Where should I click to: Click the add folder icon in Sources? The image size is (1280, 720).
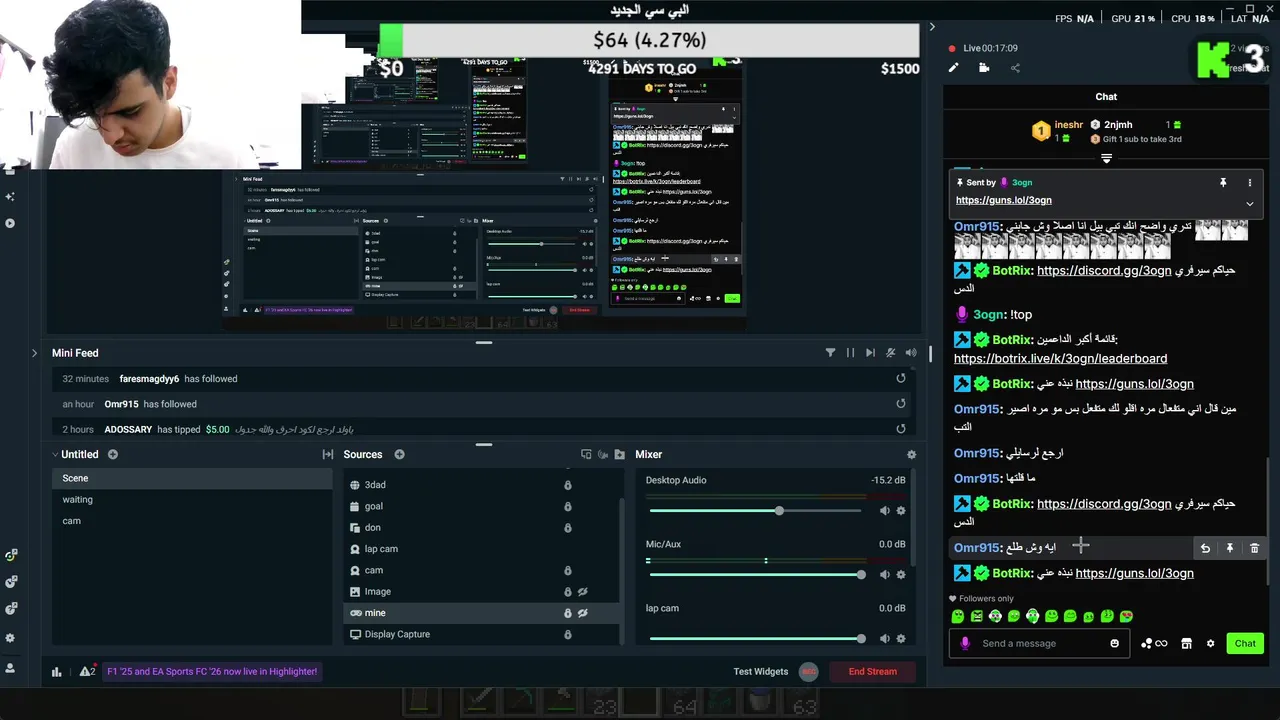pos(620,454)
